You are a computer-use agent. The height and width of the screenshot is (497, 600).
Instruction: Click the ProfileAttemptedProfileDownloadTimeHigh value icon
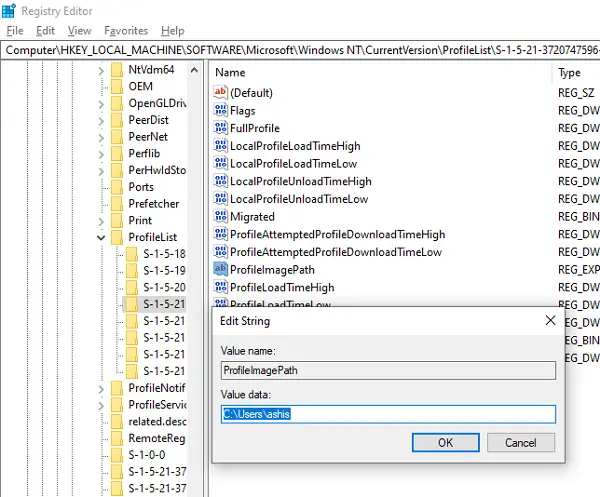[x=220, y=234]
